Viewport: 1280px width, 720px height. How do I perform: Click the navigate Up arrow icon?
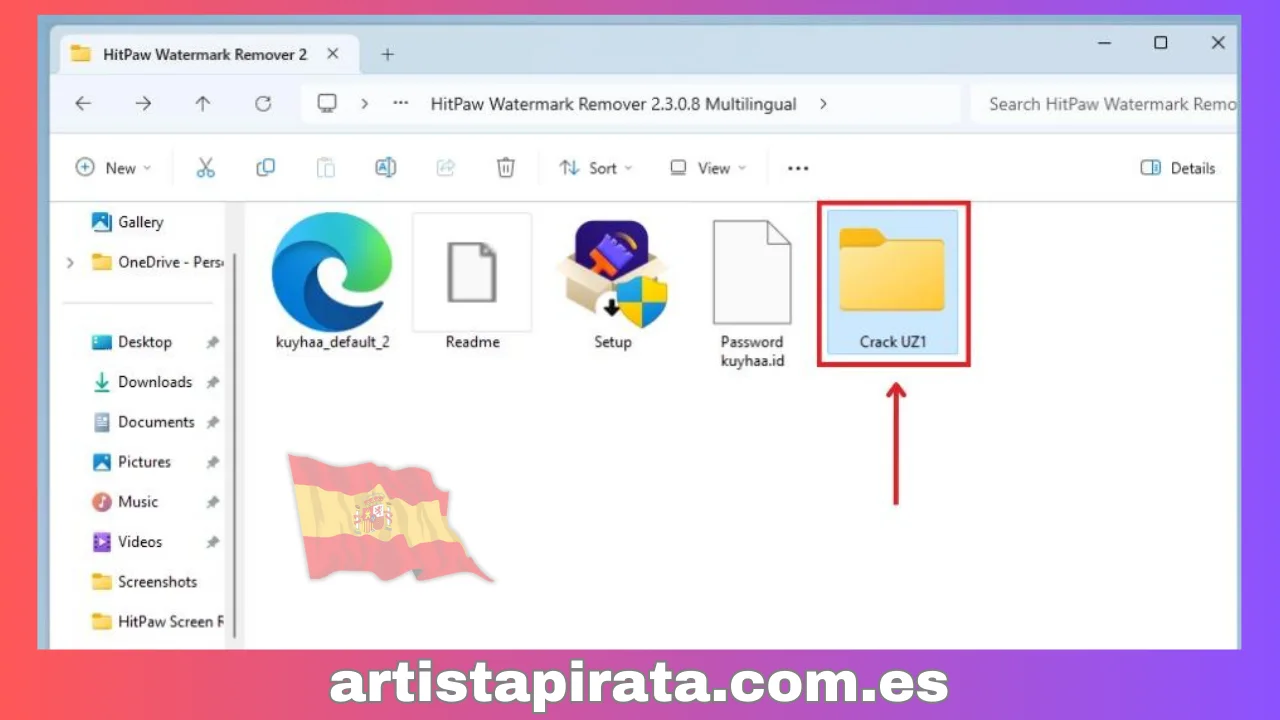click(x=203, y=103)
